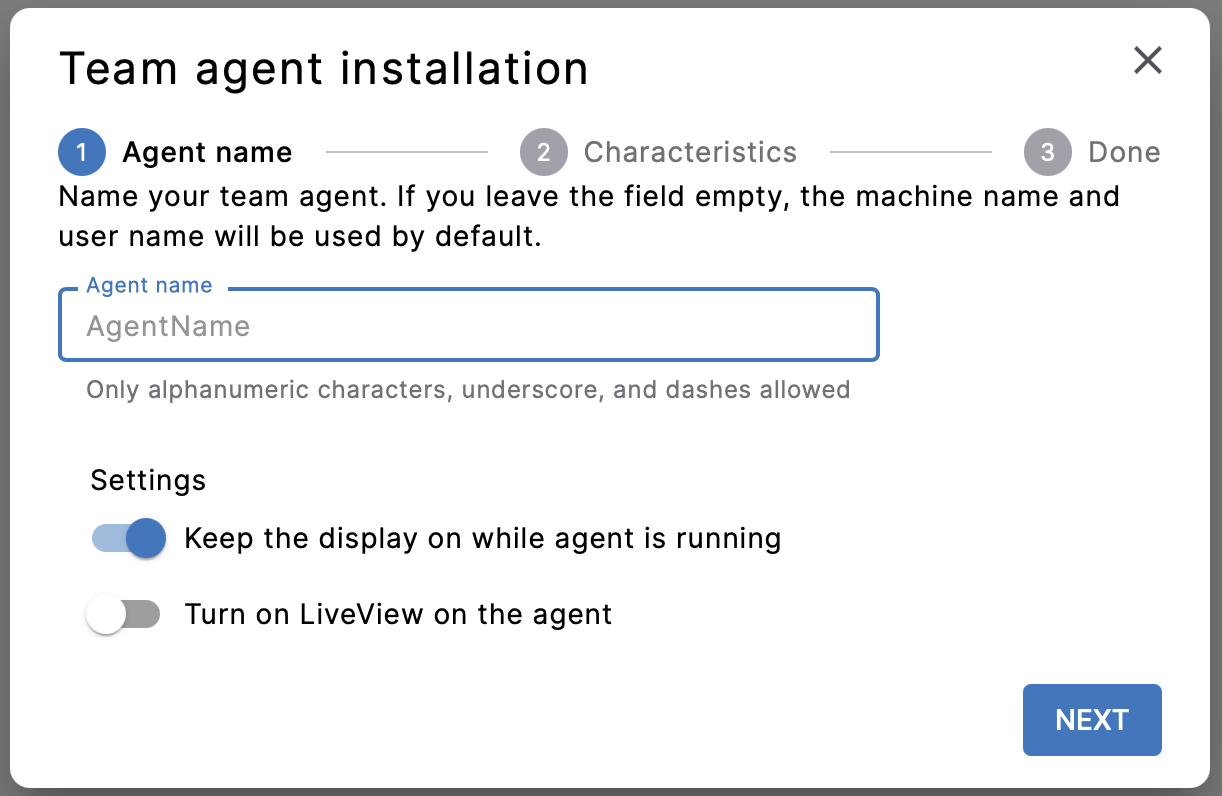The width and height of the screenshot is (1222, 796).
Task: Turn on LiveView on the agent
Action: 124,614
